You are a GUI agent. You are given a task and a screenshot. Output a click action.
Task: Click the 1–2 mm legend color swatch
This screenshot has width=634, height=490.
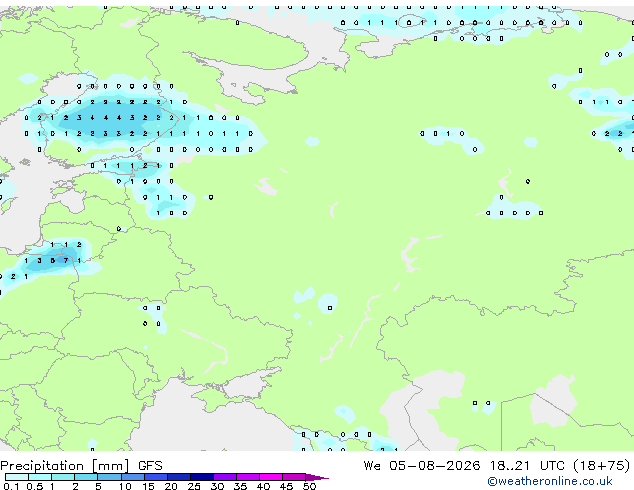[x=63, y=477]
